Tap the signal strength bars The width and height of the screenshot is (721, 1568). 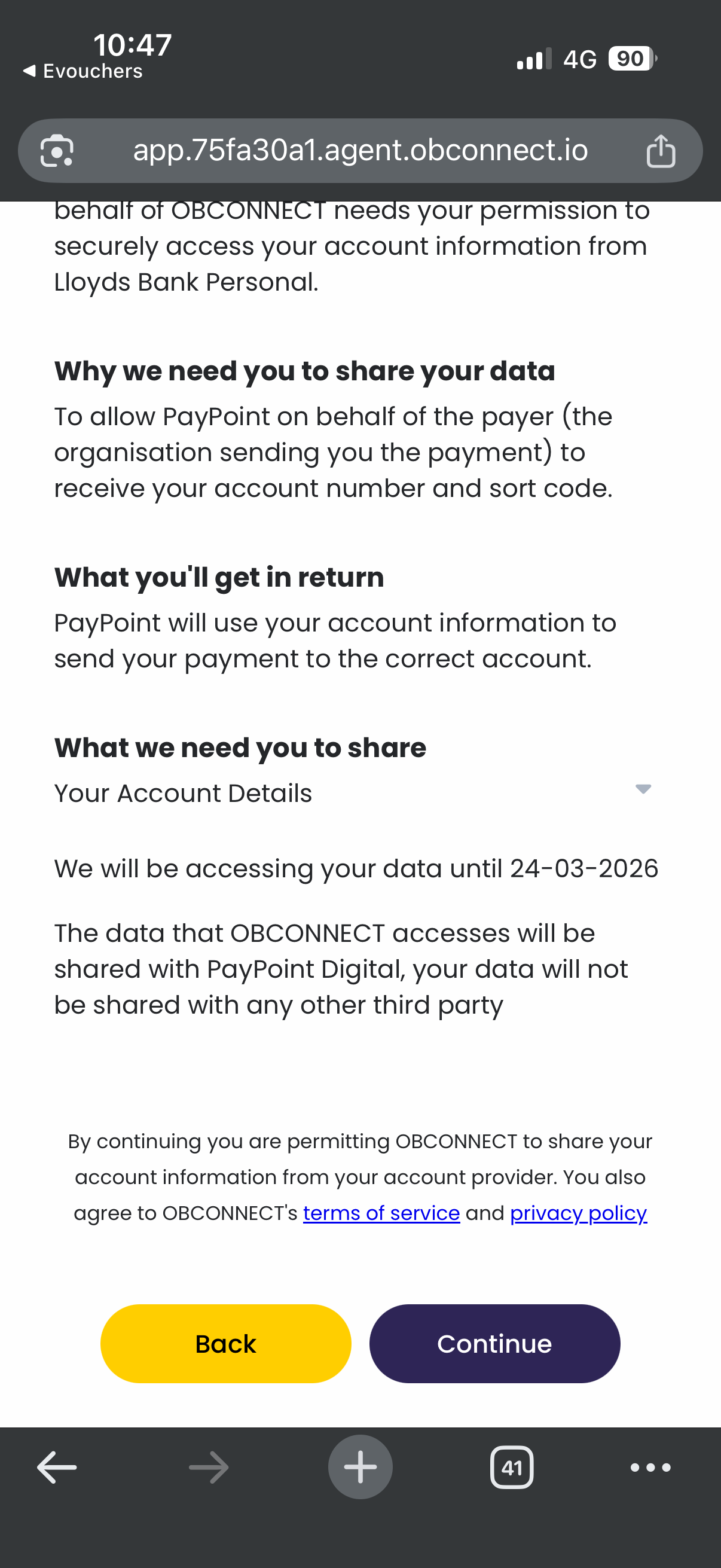pos(534,59)
